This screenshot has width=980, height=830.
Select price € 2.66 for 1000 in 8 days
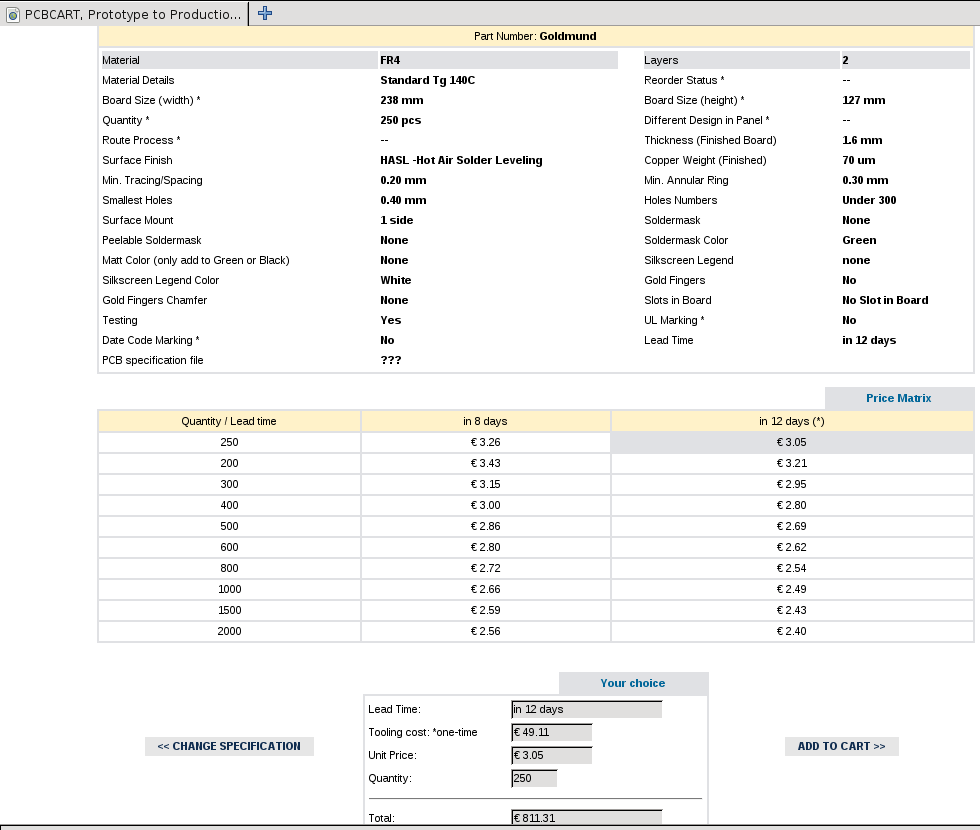(486, 589)
